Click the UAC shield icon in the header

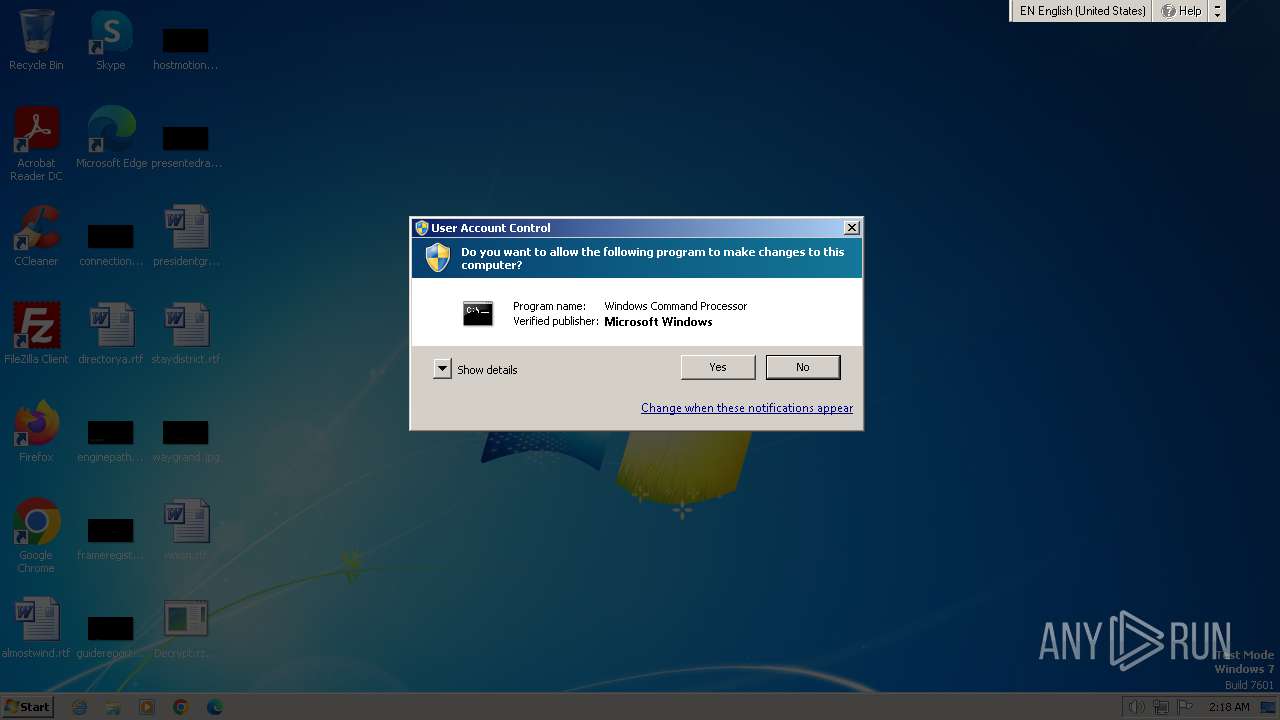click(438, 258)
